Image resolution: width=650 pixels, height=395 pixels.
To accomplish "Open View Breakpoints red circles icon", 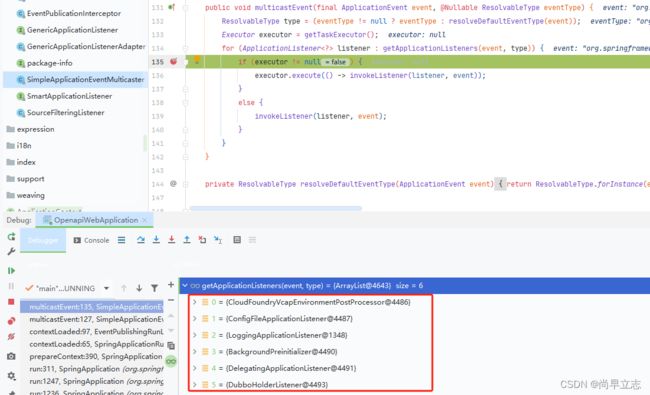I will click(11, 321).
